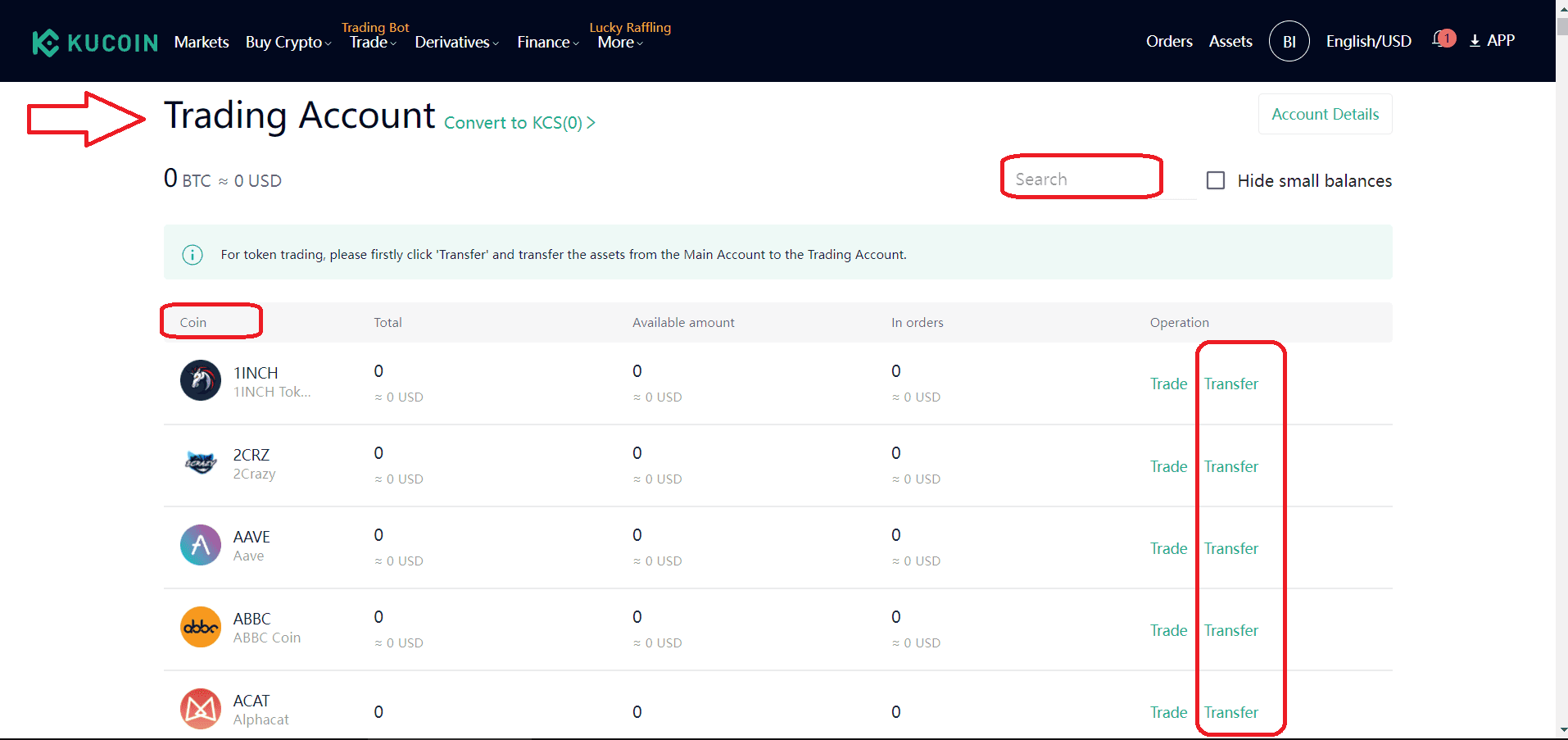Screen dimensions: 1568x740
Task: Click the In orders column header
Action: click(x=917, y=322)
